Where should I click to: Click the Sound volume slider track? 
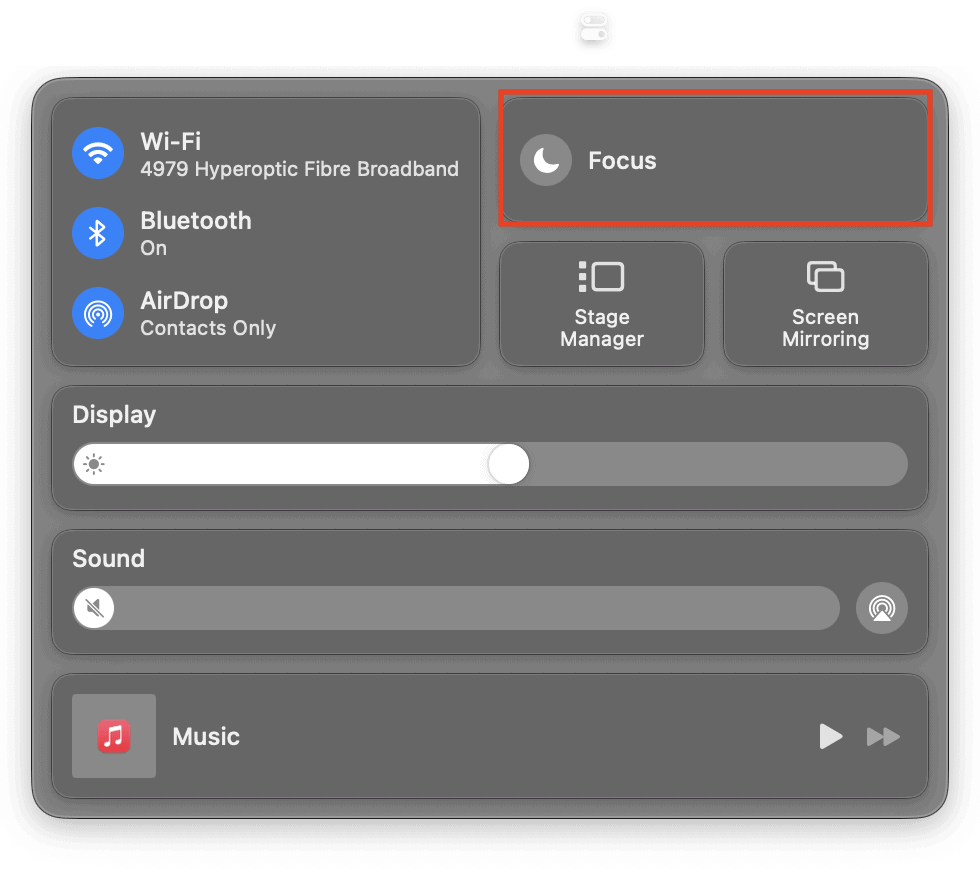click(x=456, y=608)
